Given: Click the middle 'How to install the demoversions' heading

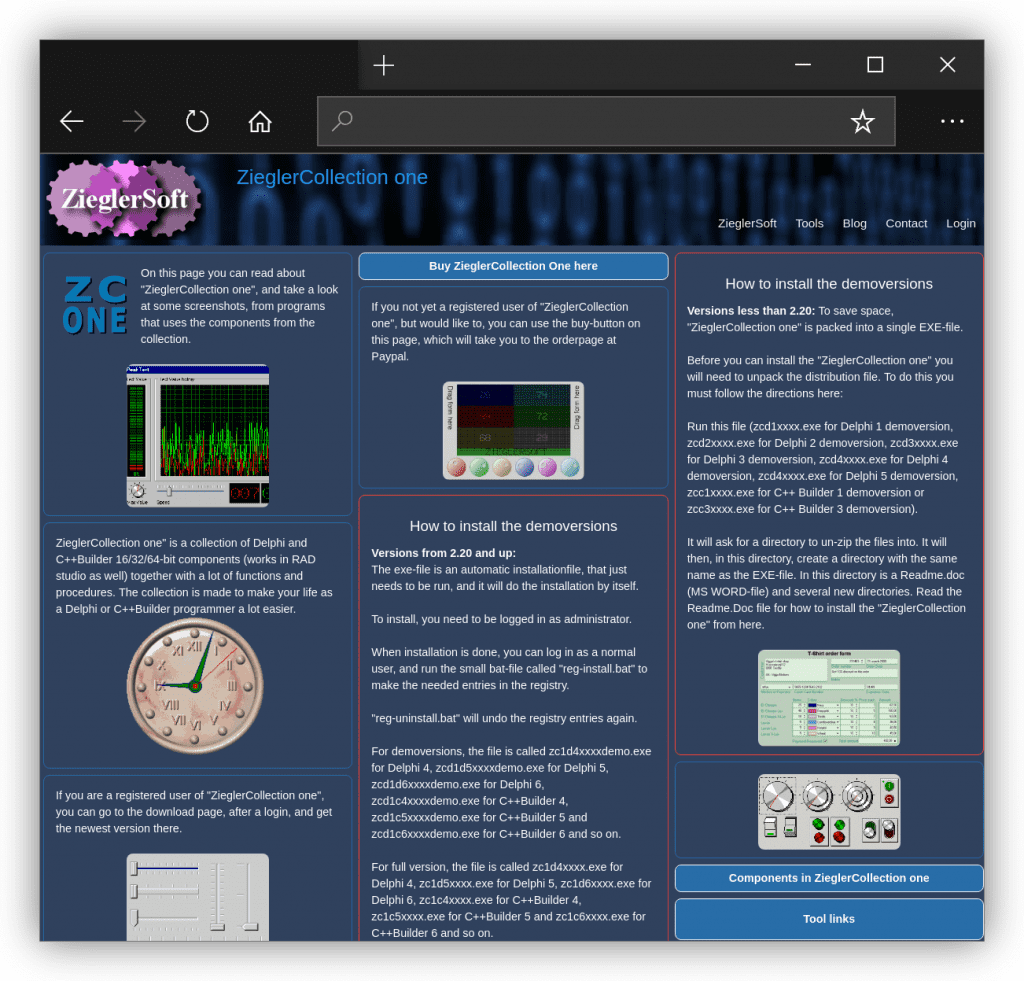Looking at the screenshot, I should (513, 526).
